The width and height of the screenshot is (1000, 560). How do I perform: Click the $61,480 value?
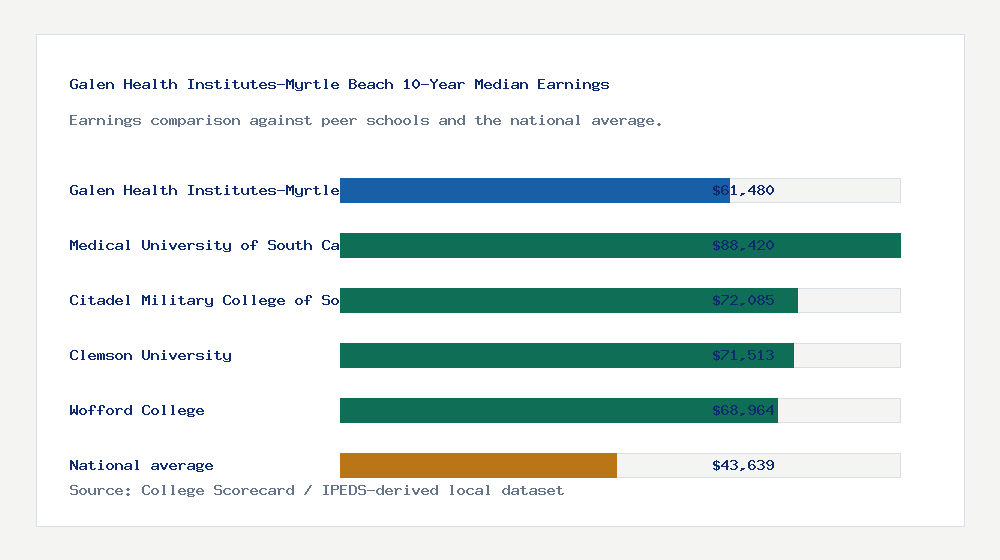[743, 190]
